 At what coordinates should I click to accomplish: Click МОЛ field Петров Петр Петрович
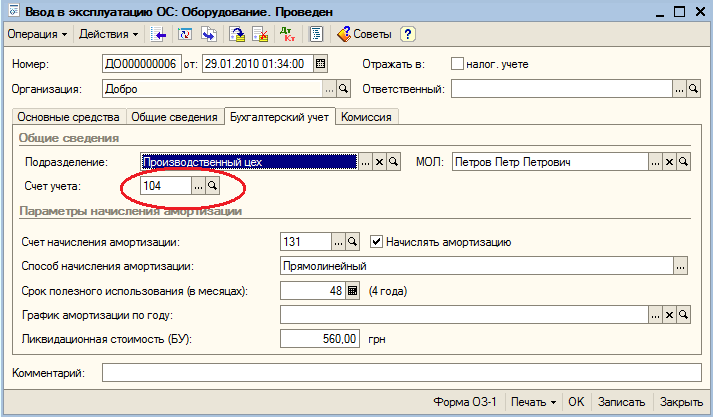point(550,162)
